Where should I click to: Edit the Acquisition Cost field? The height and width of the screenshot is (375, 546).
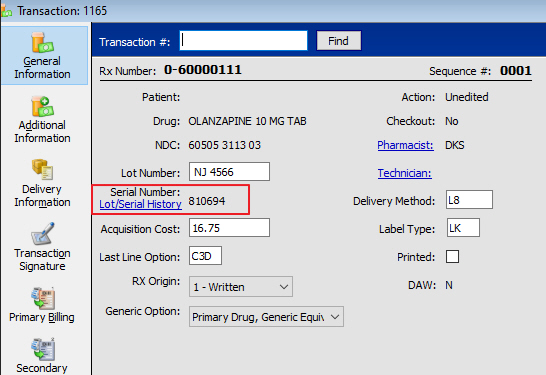[x=229, y=228]
